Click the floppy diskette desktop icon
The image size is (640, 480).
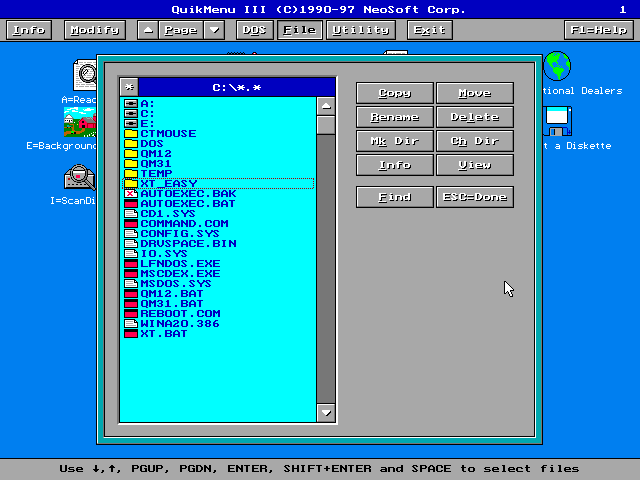[558, 121]
